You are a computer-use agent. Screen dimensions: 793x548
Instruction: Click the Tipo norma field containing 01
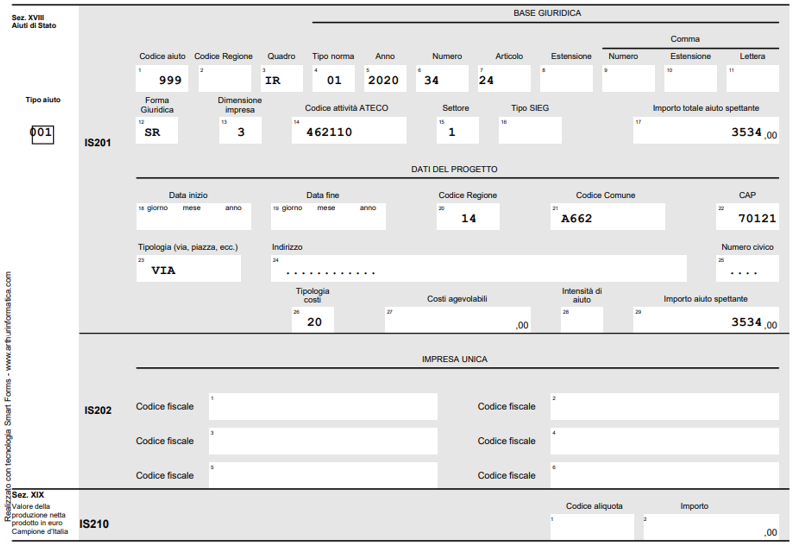pos(333,78)
